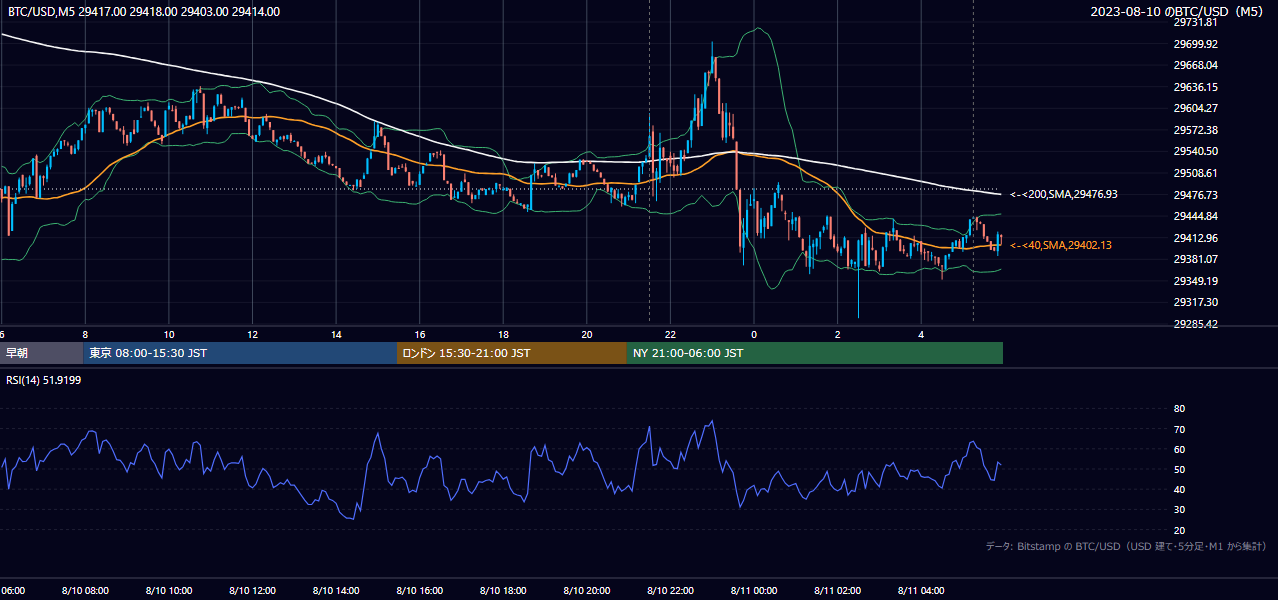Image resolution: width=1278 pixels, height=600 pixels.
Task: Click the BTC/USD,M5 OHLC header text
Action: tap(144, 12)
